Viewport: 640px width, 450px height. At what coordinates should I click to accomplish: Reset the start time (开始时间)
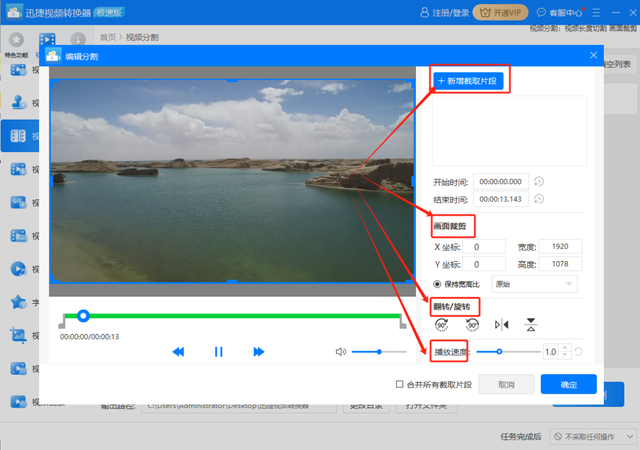tap(539, 181)
